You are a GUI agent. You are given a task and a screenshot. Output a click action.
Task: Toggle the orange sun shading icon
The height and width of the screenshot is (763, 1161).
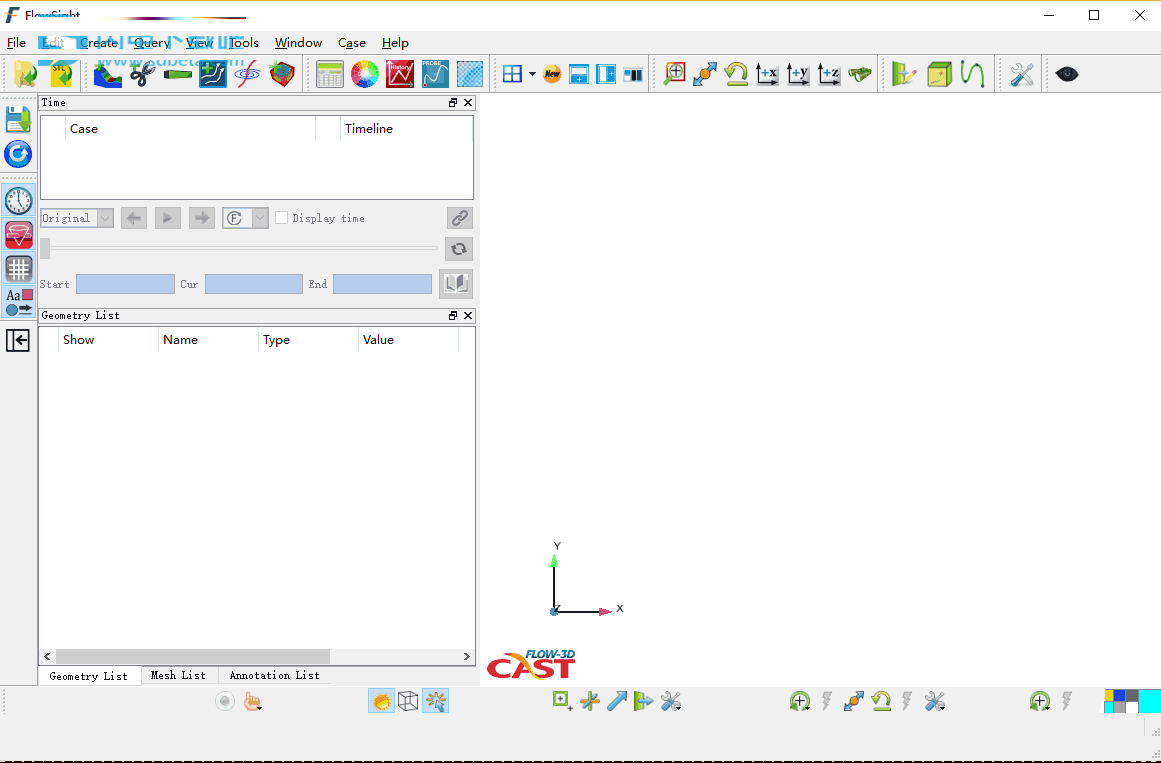pos(381,701)
